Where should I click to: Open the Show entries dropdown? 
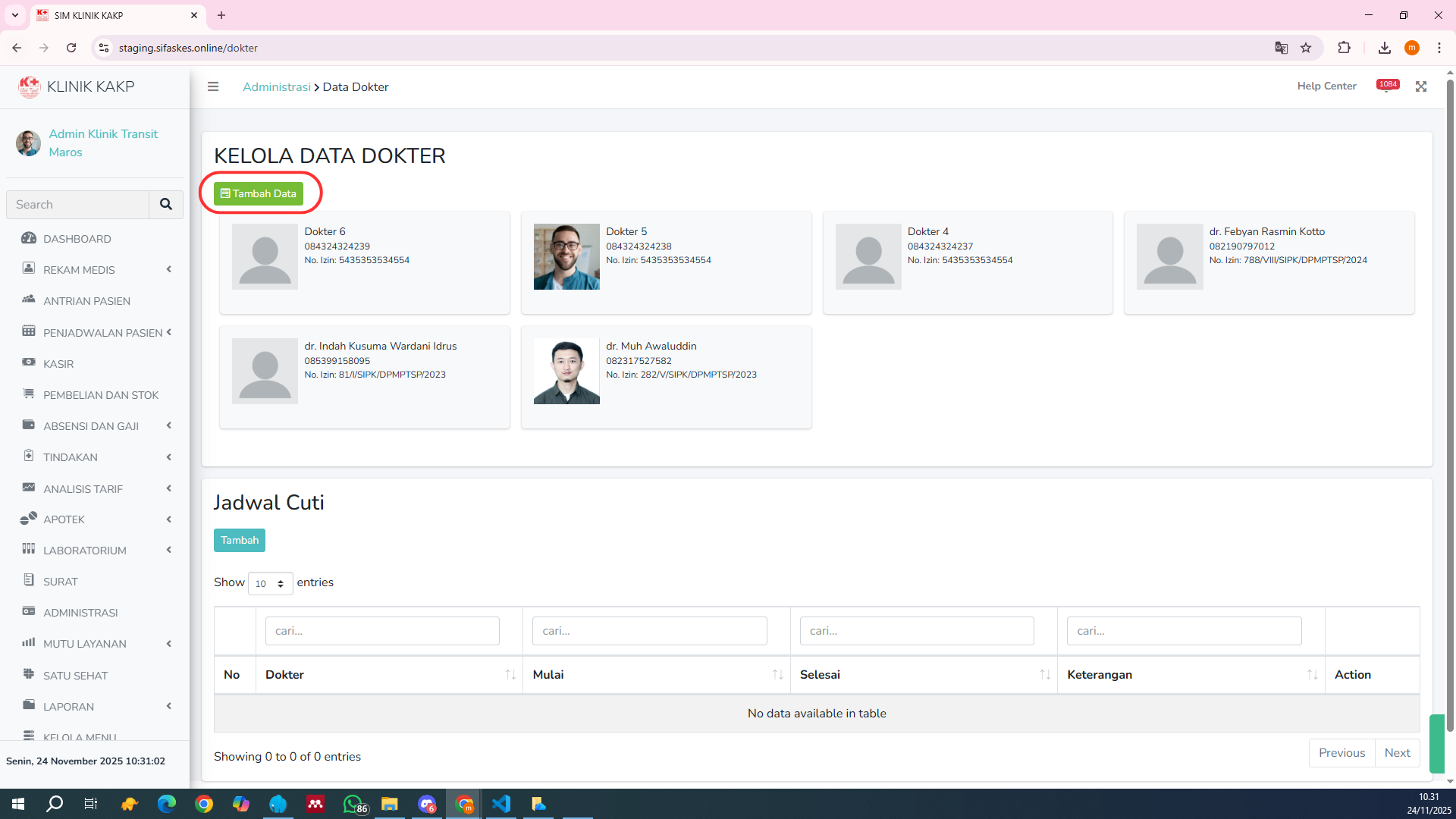click(270, 583)
